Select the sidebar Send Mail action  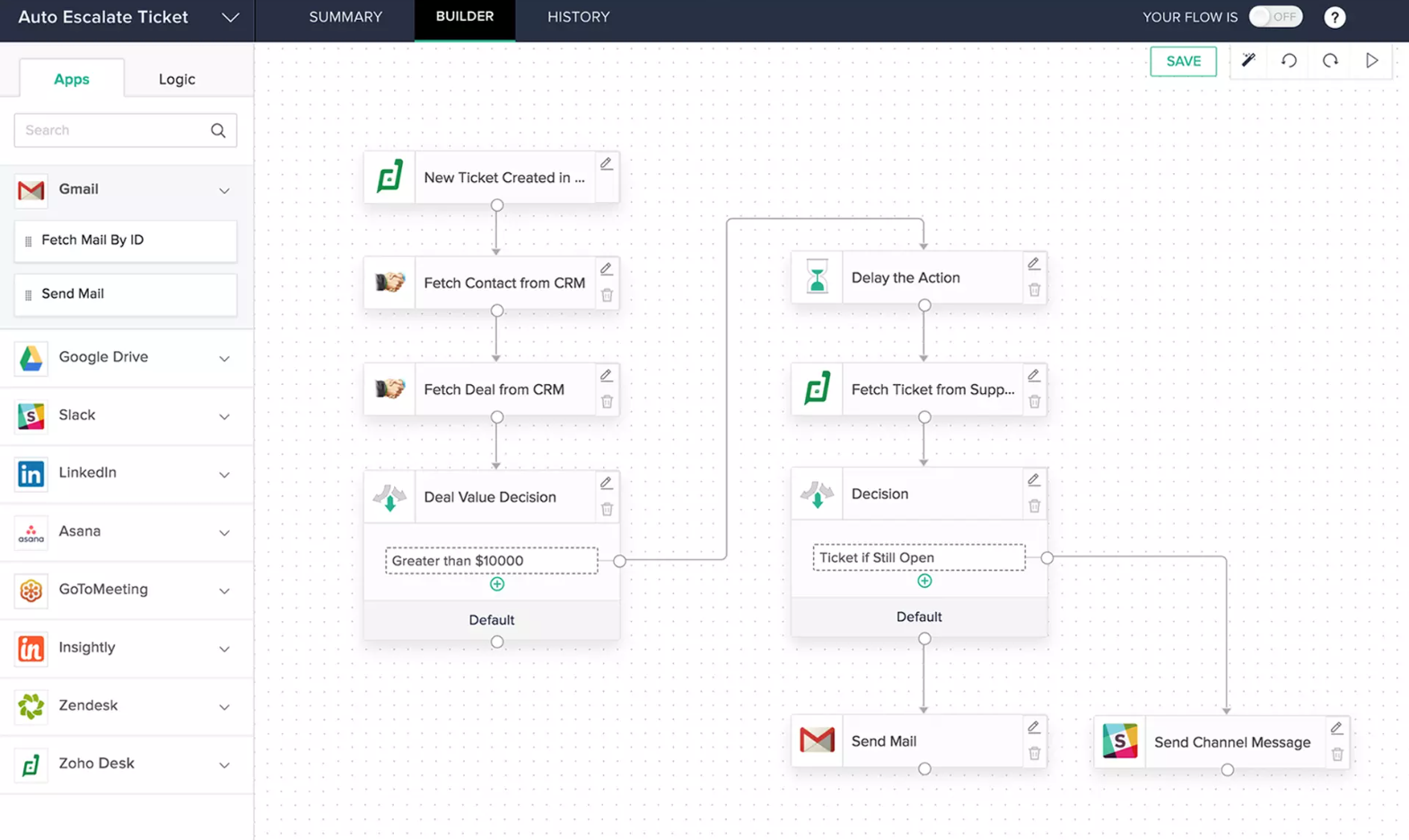tap(126, 294)
